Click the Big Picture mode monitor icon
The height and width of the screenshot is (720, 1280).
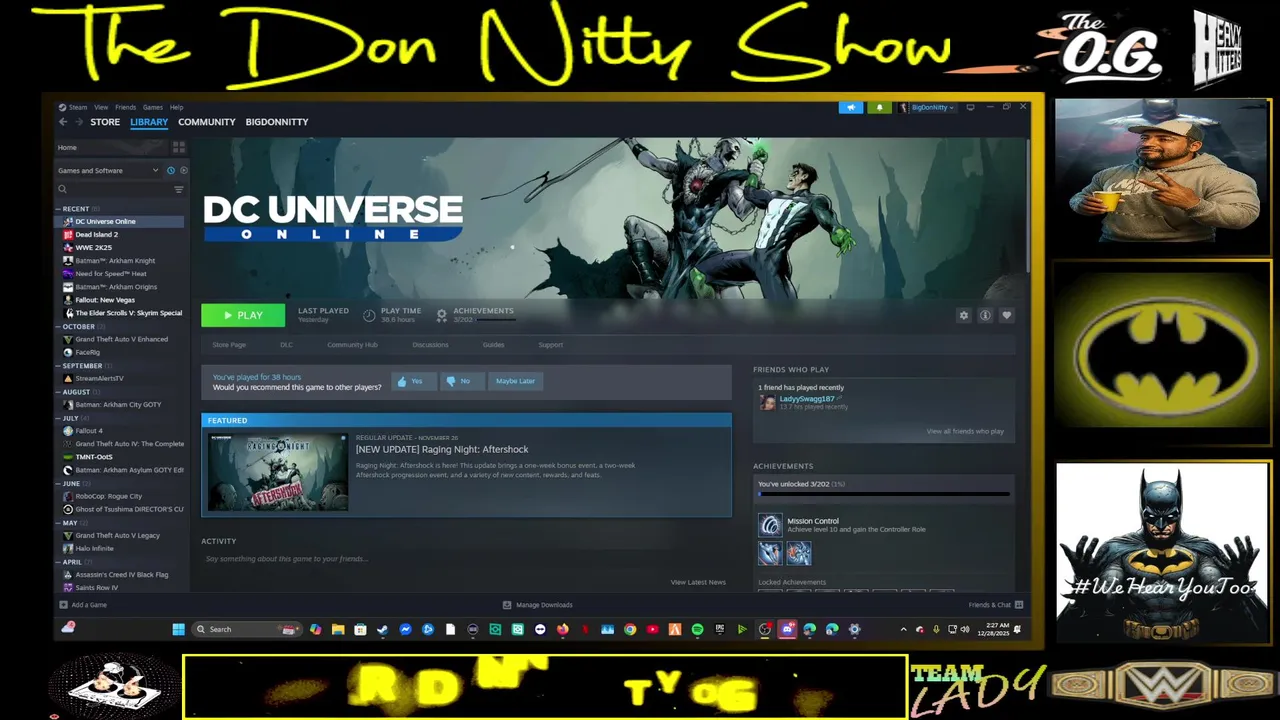point(970,107)
